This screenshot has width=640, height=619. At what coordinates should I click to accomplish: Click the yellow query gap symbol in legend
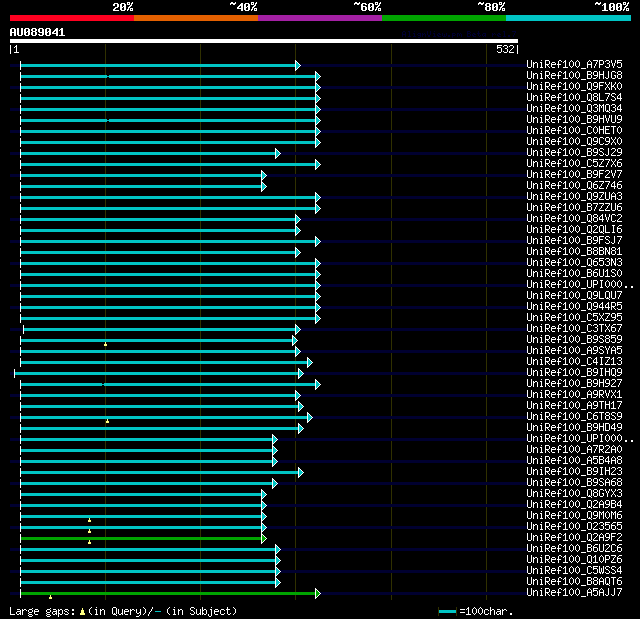pyautogui.click(x=82, y=611)
